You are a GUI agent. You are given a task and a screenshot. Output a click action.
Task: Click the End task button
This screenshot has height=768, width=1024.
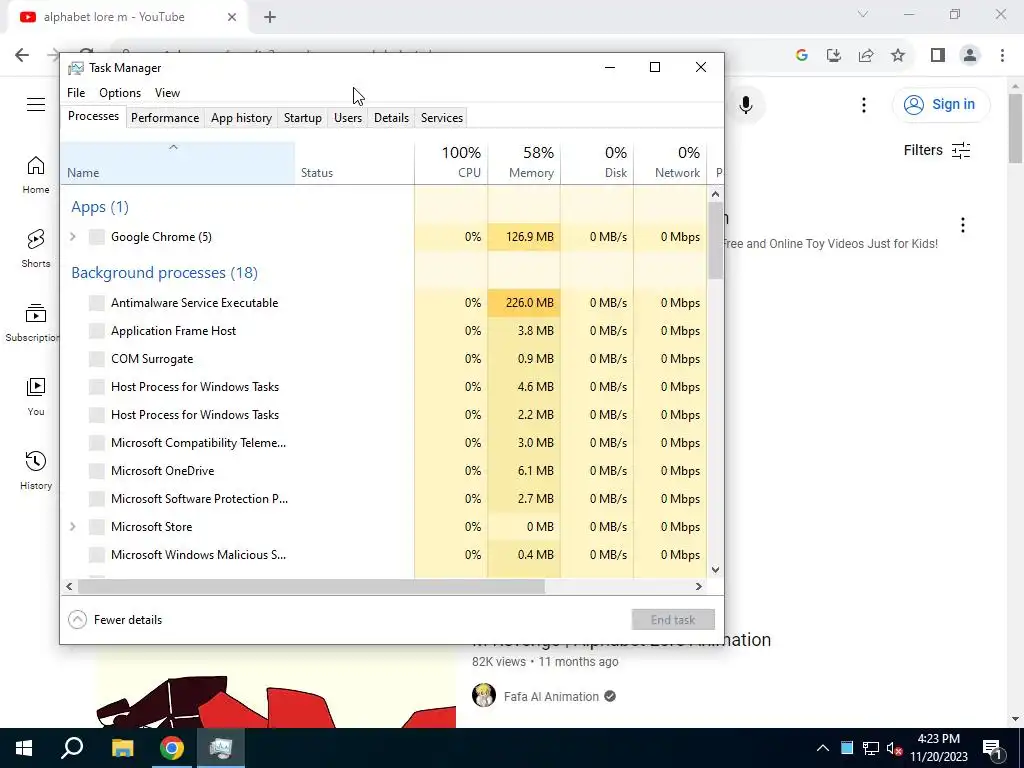tap(673, 620)
